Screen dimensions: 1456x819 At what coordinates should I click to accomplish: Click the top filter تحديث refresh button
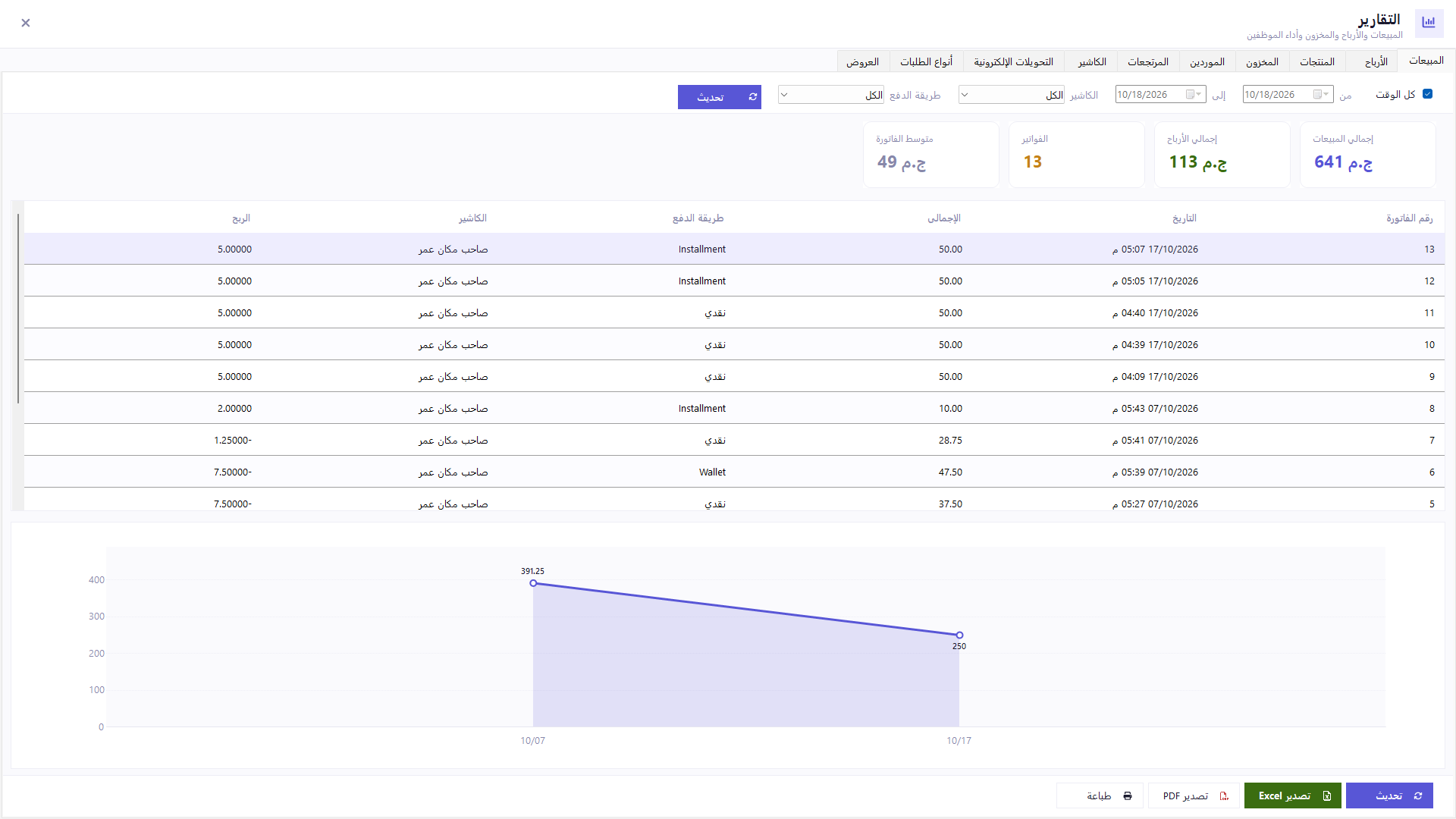pyautogui.click(x=719, y=97)
